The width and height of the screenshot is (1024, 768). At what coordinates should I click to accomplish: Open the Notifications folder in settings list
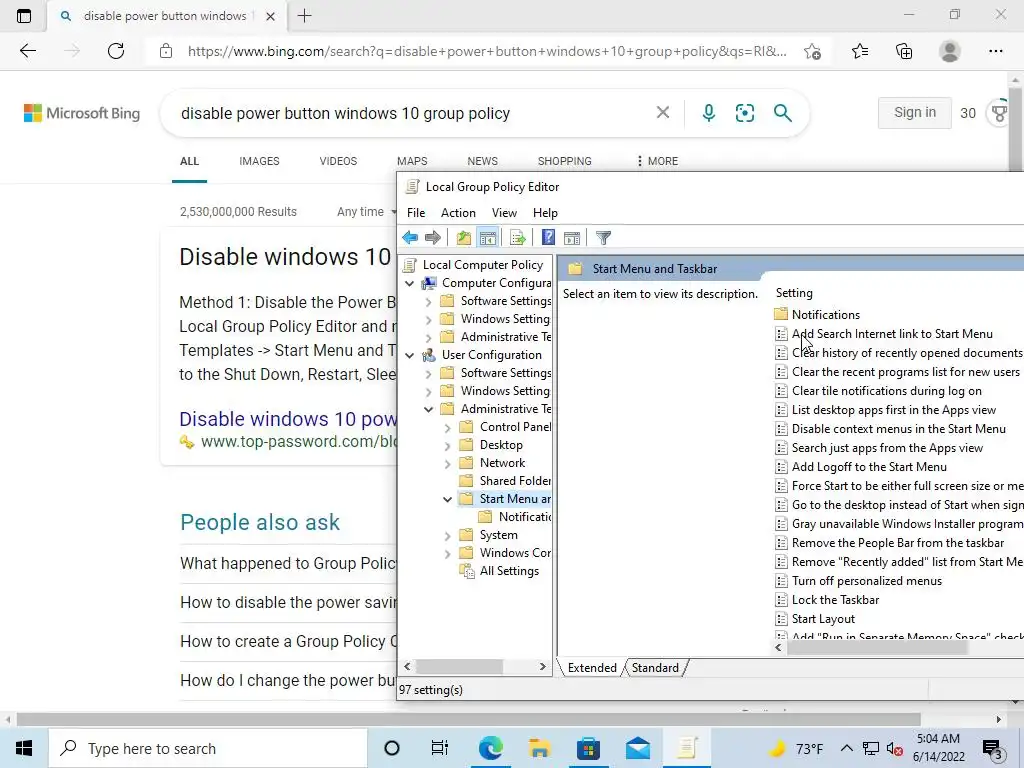click(825, 315)
